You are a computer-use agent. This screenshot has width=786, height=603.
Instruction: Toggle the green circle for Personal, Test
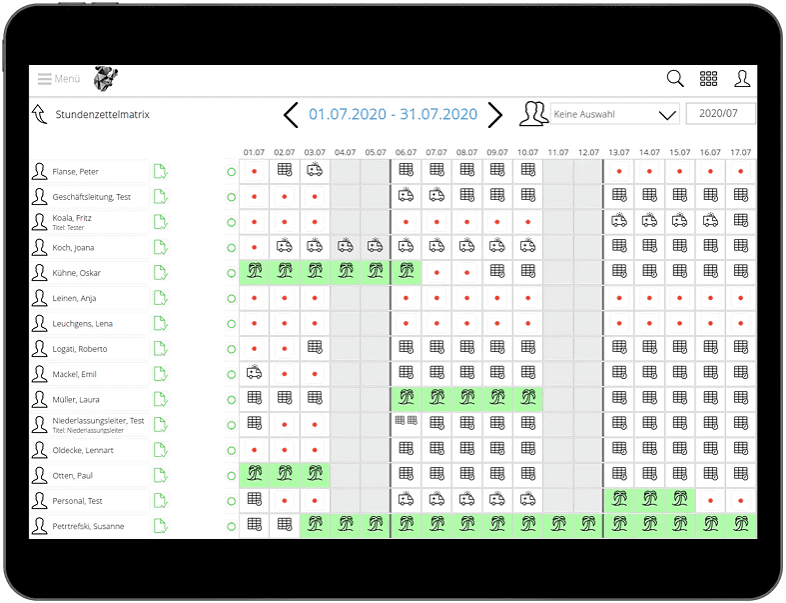click(232, 500)
